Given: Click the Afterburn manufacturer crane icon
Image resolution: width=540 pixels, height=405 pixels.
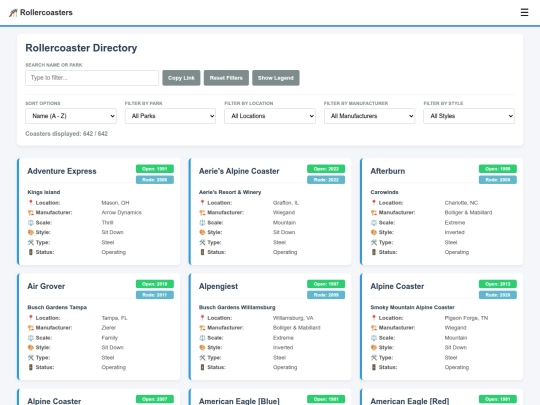Looking at the screenshot, I should (374, 212).
